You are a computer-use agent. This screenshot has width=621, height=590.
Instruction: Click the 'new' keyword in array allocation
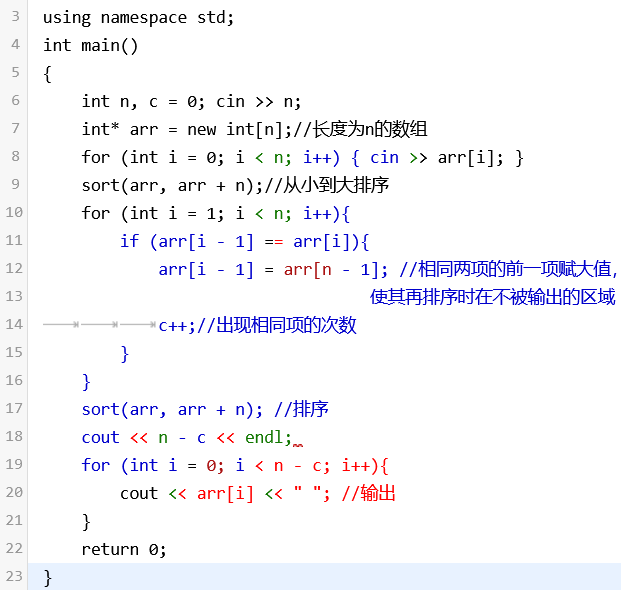point(207,129)
